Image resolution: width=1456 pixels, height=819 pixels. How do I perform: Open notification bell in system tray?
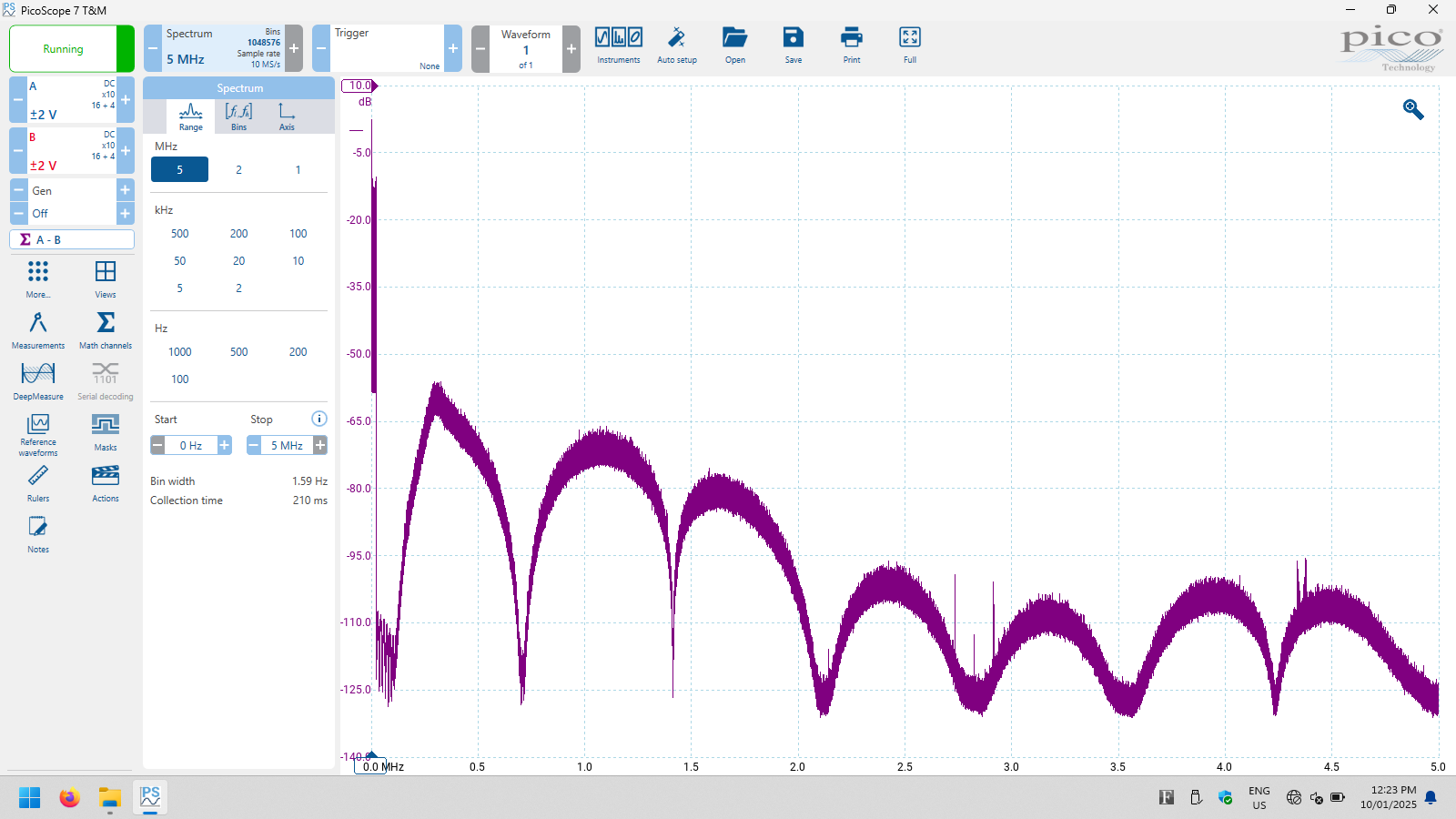(1431, 797)
